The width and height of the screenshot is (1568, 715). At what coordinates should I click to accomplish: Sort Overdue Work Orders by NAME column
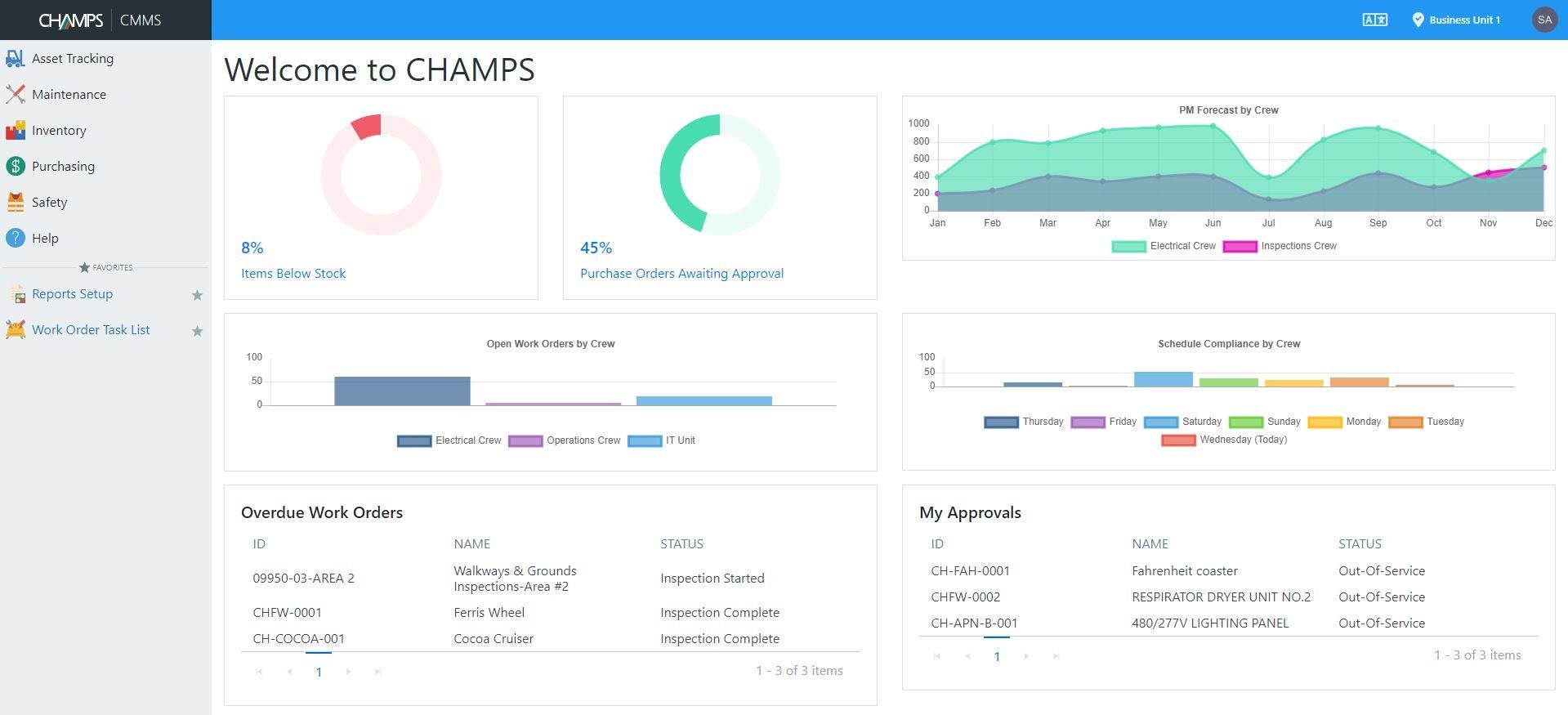click(472, 544)
